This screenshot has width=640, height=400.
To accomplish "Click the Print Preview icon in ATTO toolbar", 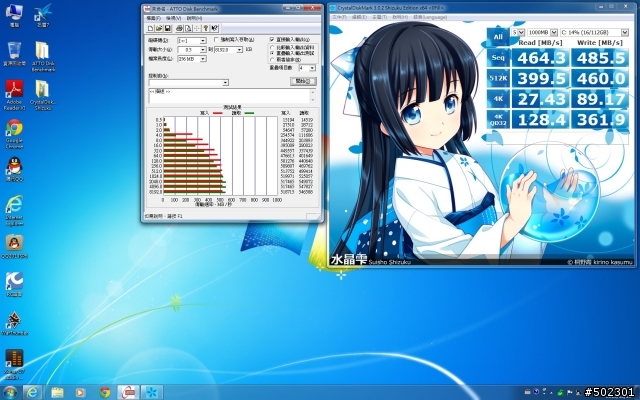I will (x=188, y=28).
